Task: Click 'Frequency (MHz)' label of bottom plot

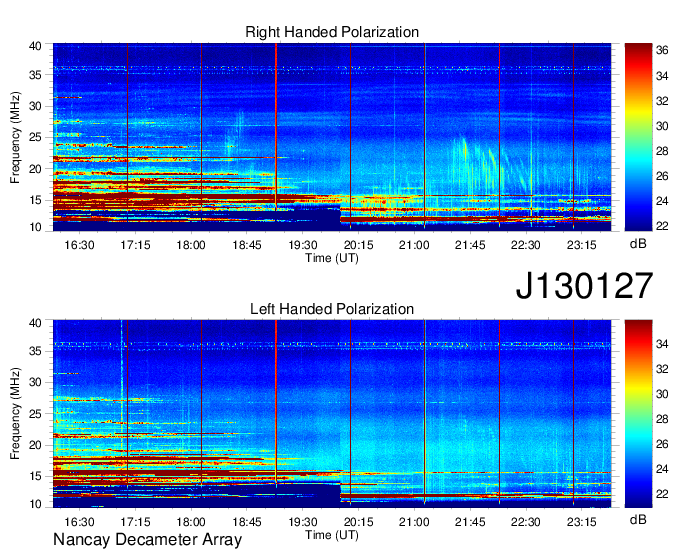Action: 15,414
